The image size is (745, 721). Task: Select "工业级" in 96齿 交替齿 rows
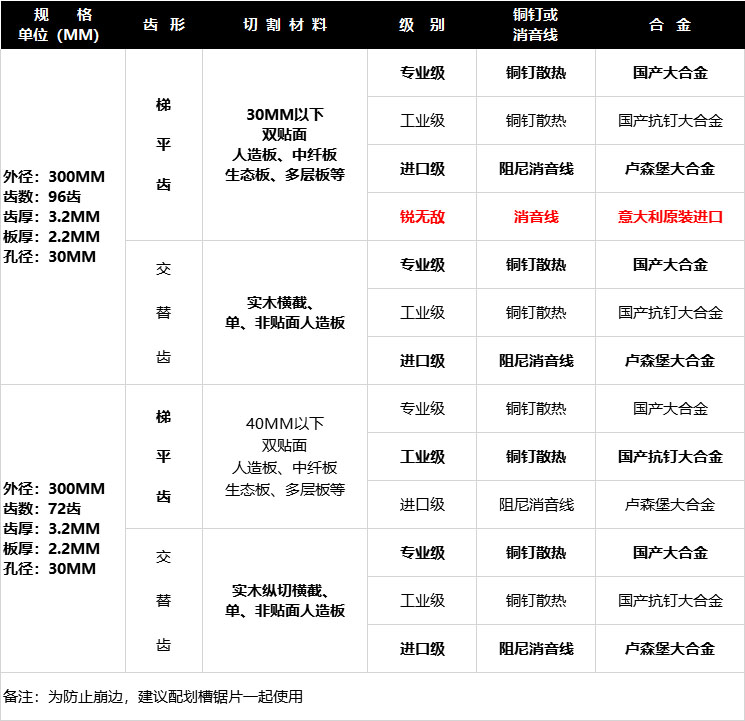(422, 313)
